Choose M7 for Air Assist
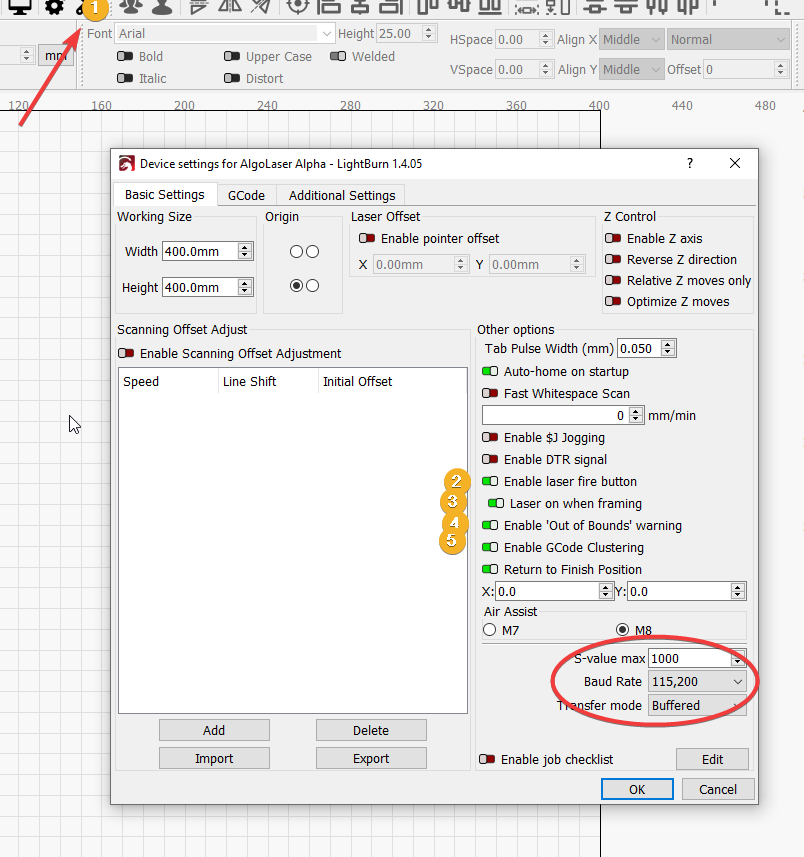The image size is (804, 857). tap(490, 630)
